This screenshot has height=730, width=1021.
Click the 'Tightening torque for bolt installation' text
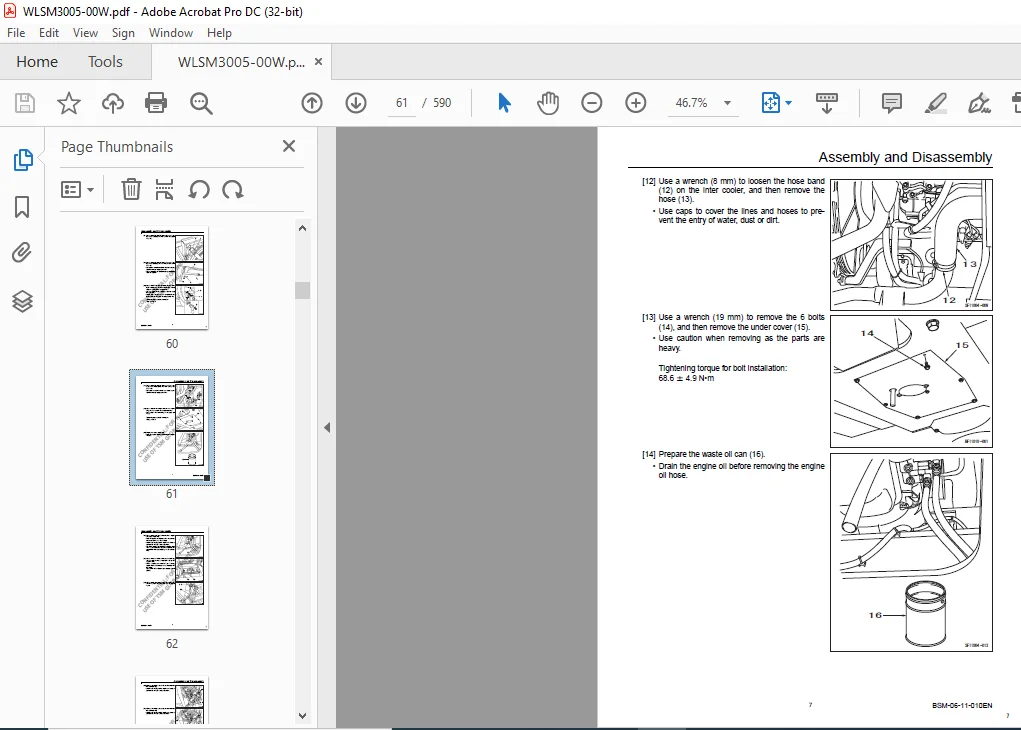722,368
